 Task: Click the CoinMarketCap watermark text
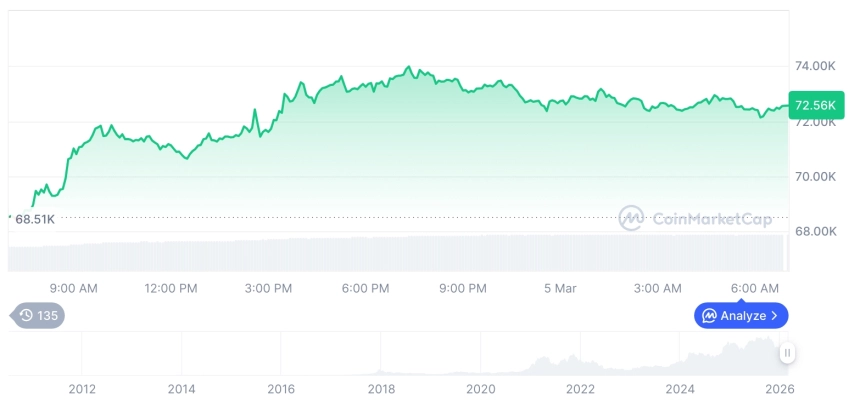[x=711, y=218]
